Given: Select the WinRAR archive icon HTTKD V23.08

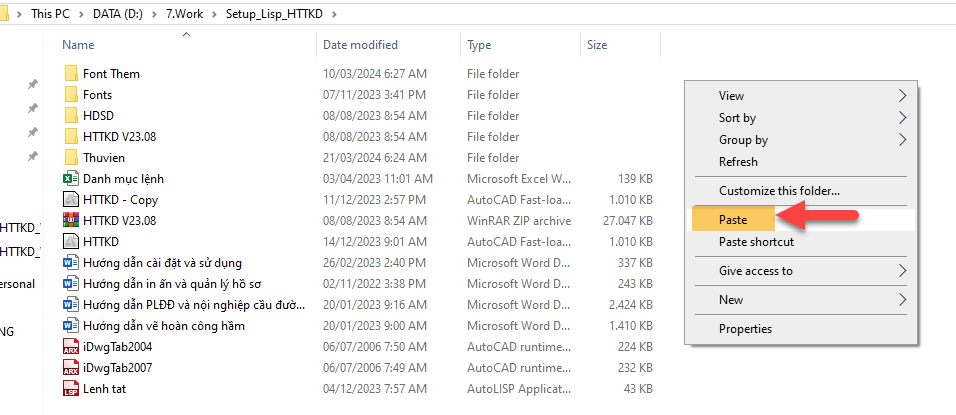Looking at the screenshot, I should (70, 221).
